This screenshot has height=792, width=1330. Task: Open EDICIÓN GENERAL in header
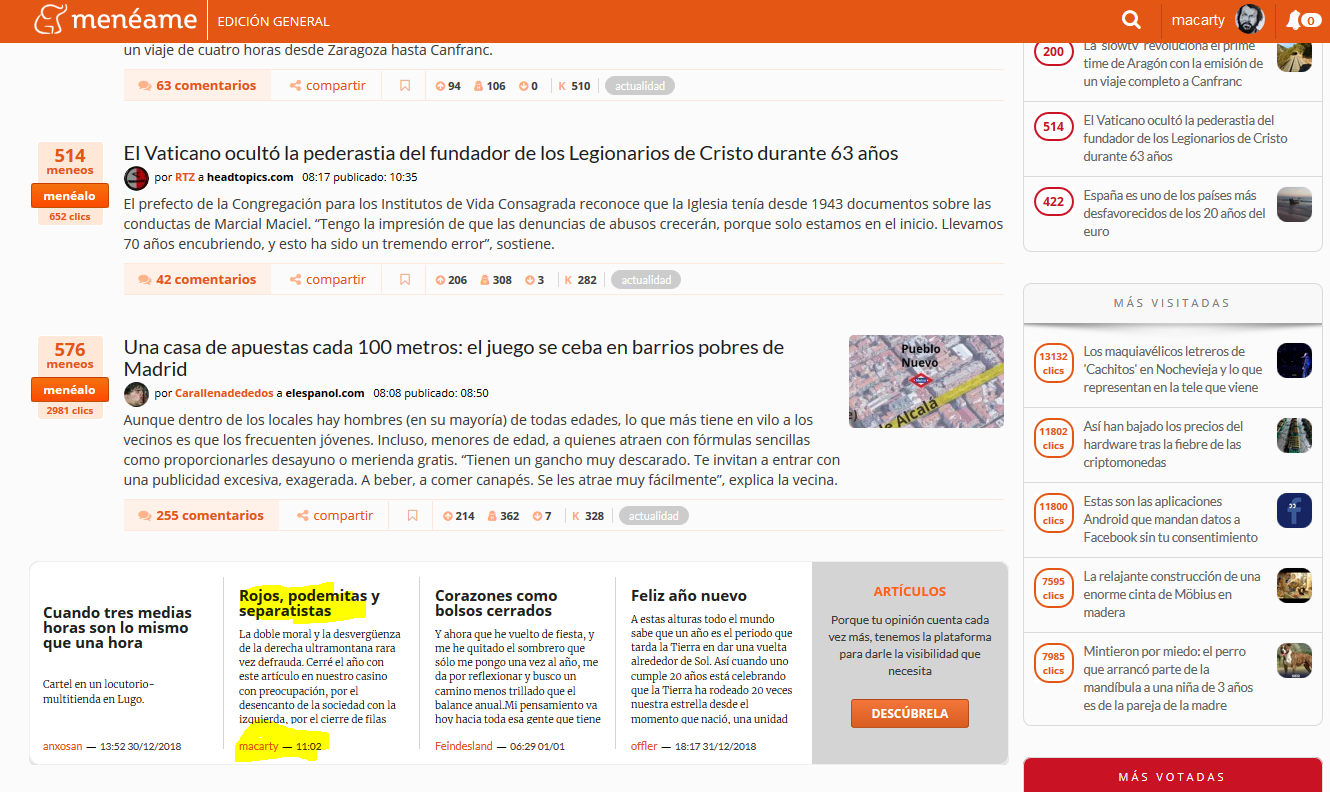click(x=273, y=21)
